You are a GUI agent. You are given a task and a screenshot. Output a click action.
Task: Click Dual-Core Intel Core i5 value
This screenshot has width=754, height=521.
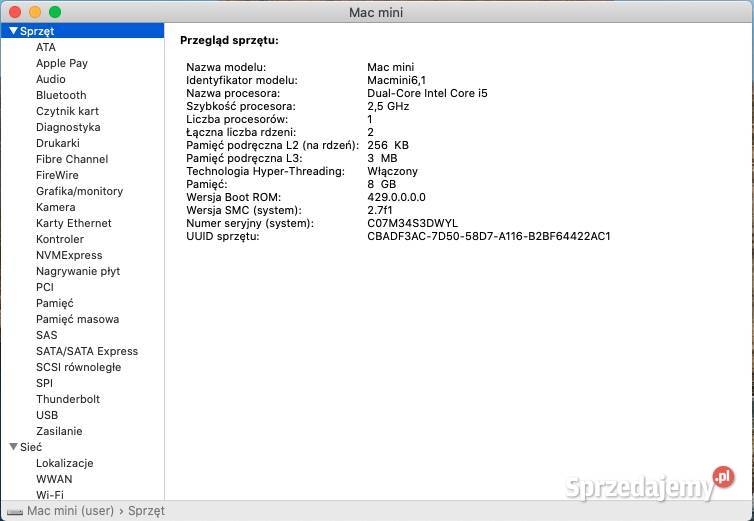[x=427, y=93]
